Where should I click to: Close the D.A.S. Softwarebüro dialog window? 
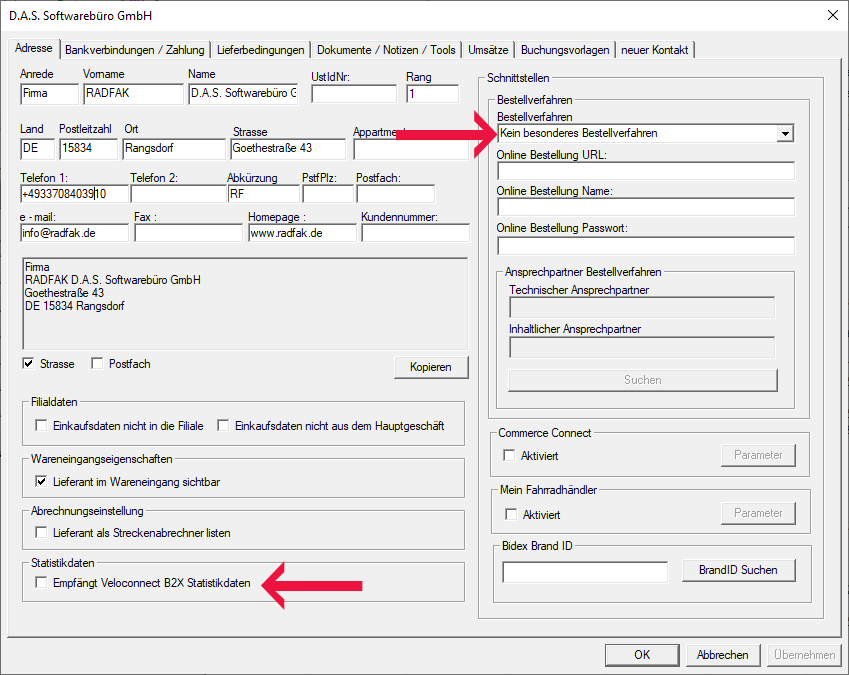tap(832, 15)
